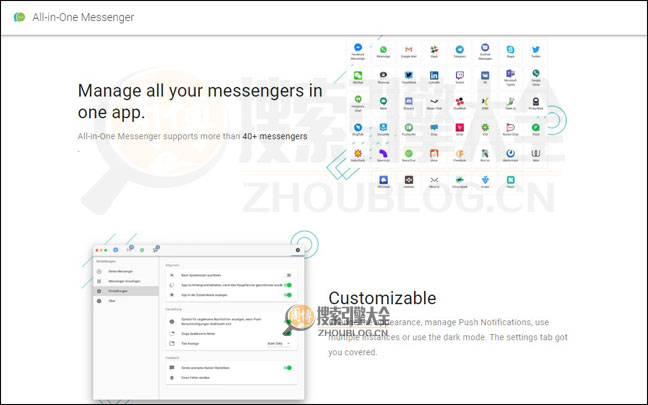Screen dimensions: 648x405
Task: Click the Telegram icon
Action: pyautogui.click(x=460, y=50)
